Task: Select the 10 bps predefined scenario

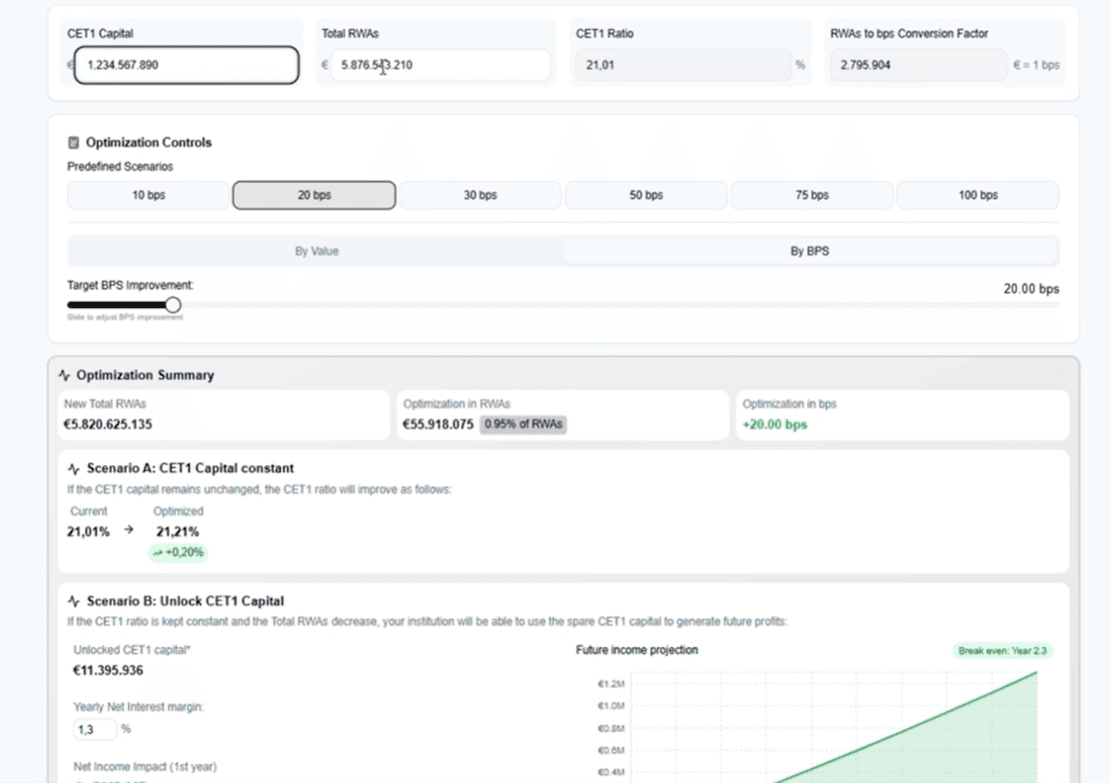Action: (149, 196)
